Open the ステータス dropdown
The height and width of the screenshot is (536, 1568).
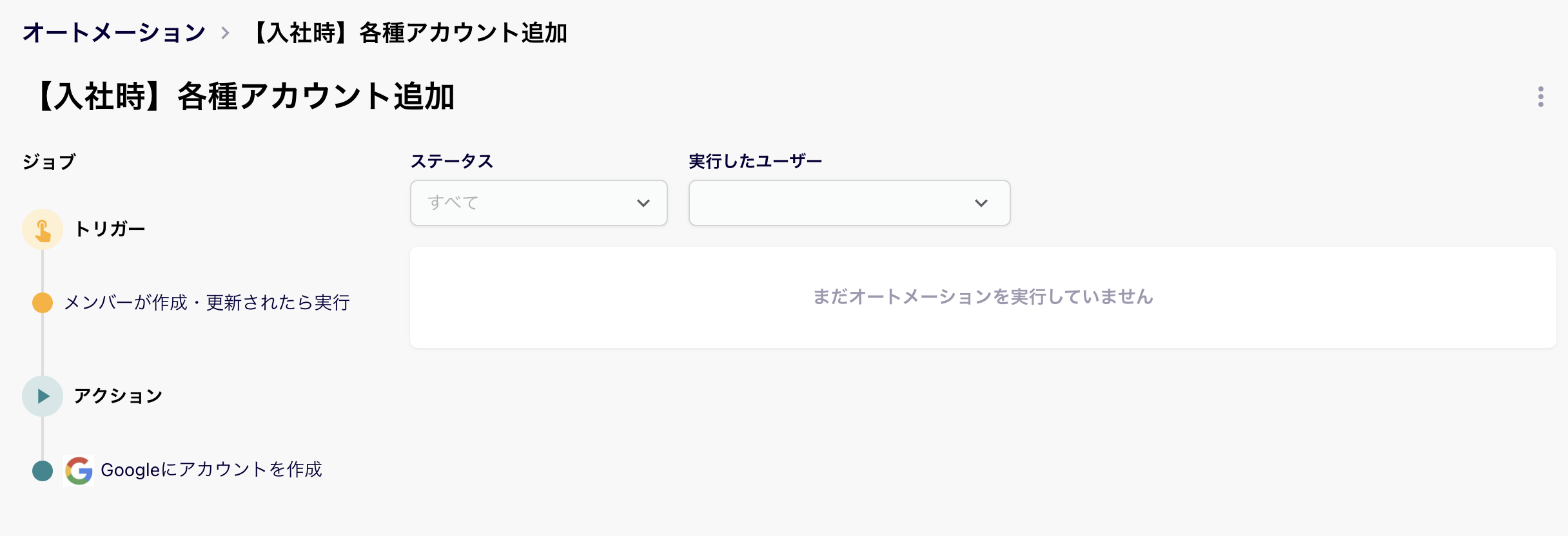pyautogui.click(x=538, y=203)
